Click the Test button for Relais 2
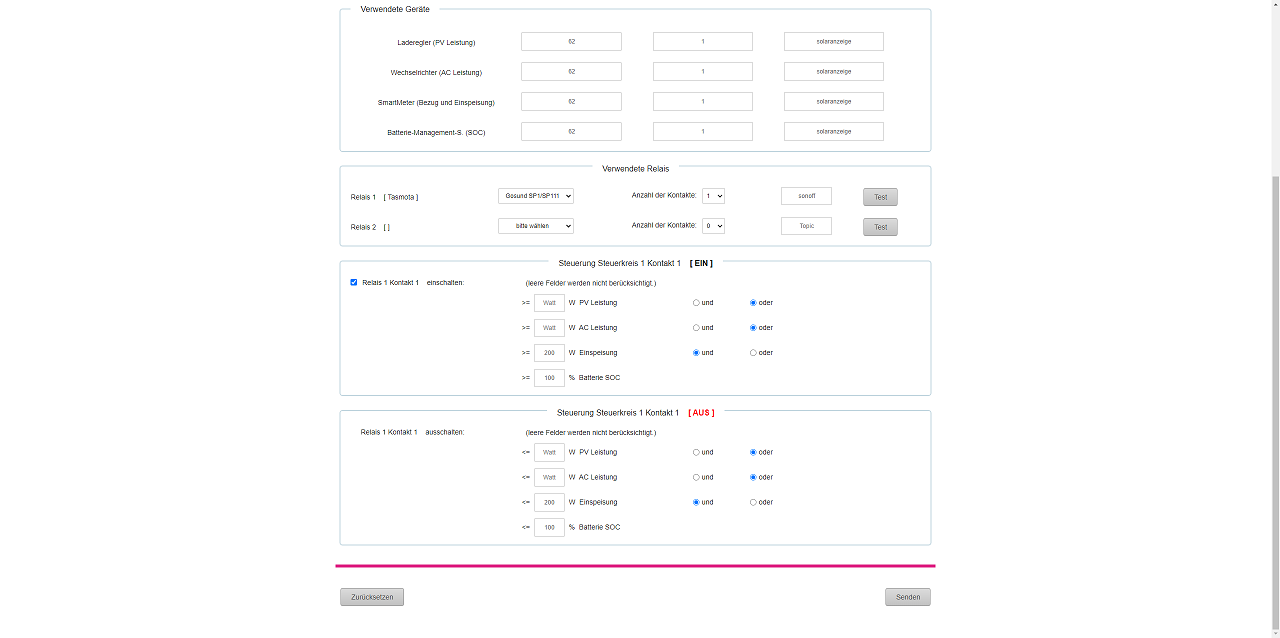This screenshot has width=1280, height=638. pos(880,227)
